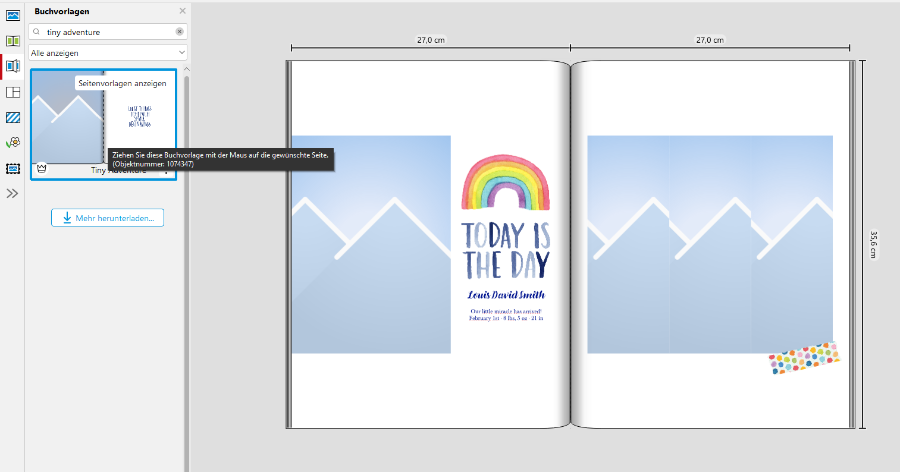Click the search field containing tiny adventure
Viewport: 900px width, 472px height.
[x=108, y=32]
